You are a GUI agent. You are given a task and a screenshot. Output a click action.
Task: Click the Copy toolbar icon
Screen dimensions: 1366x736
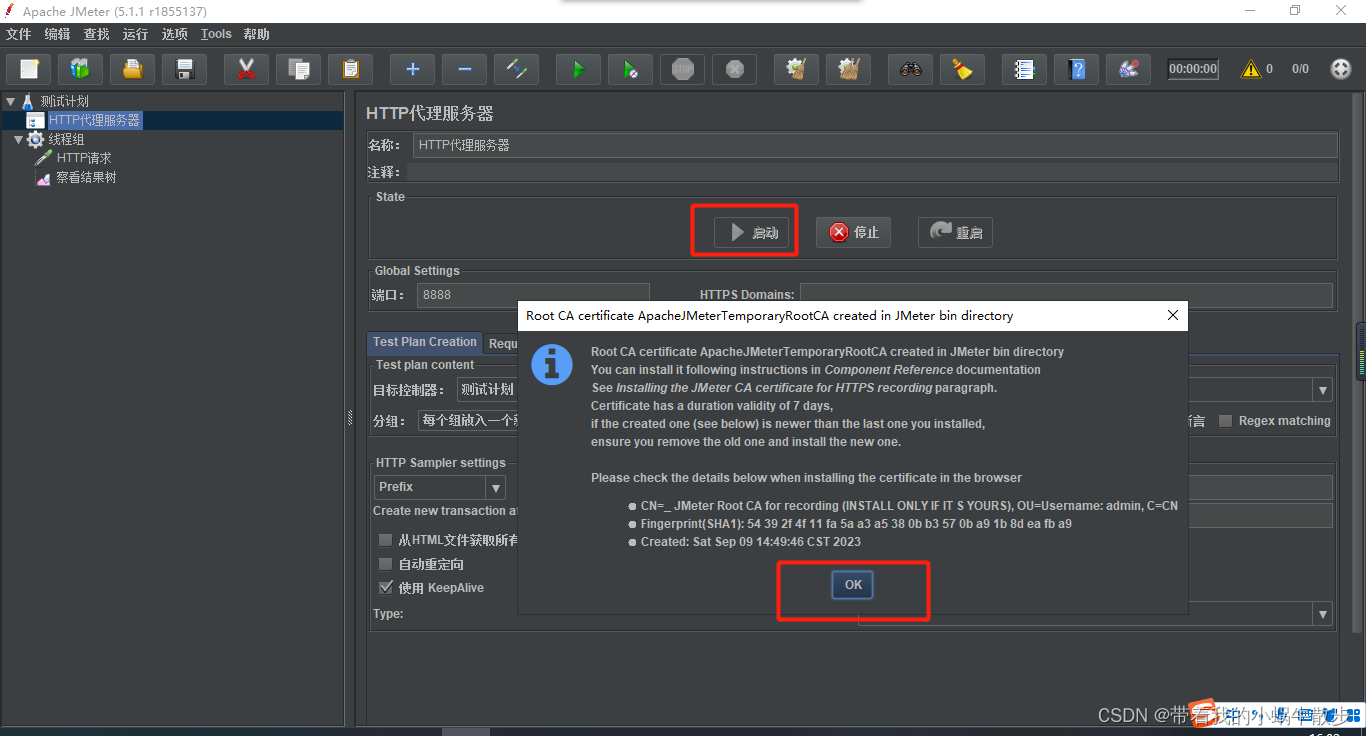[x=298, y=69]
